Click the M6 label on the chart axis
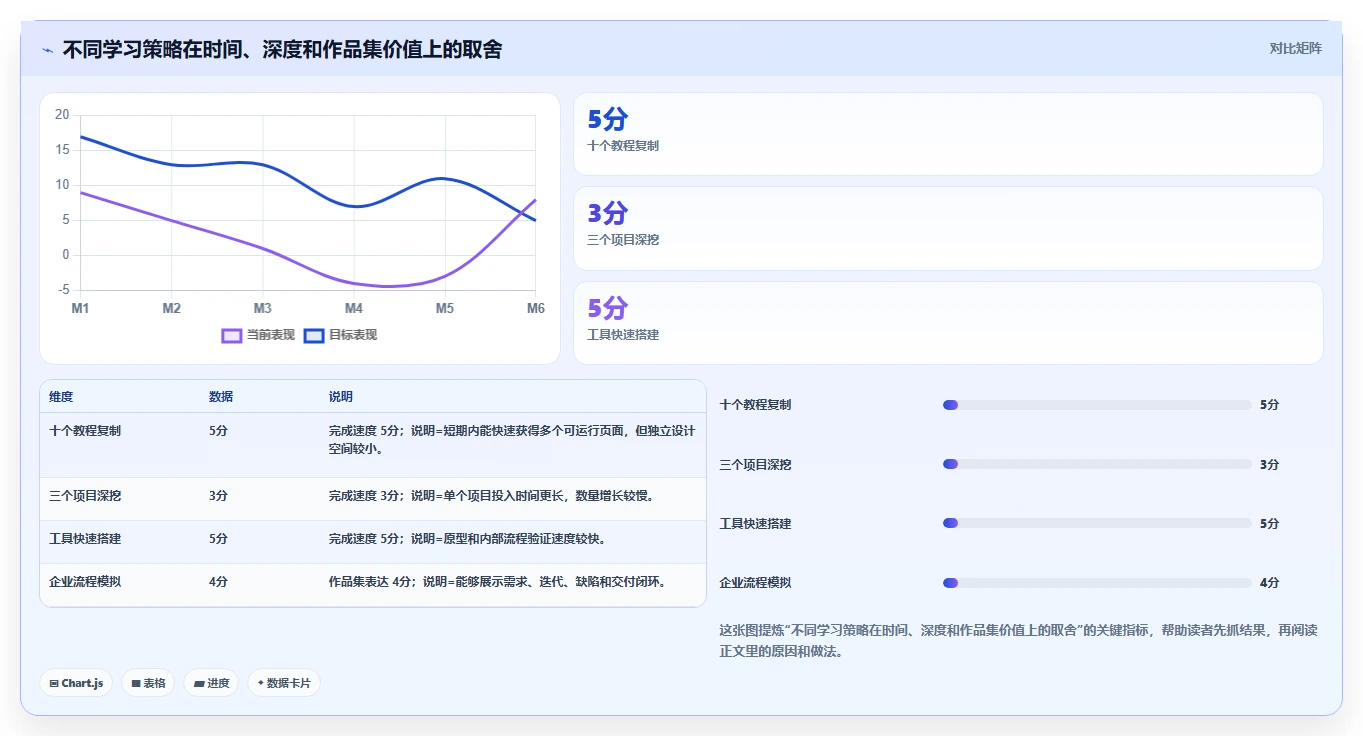The width and height of the screenshot is (1363, 736). click(536, 308)
